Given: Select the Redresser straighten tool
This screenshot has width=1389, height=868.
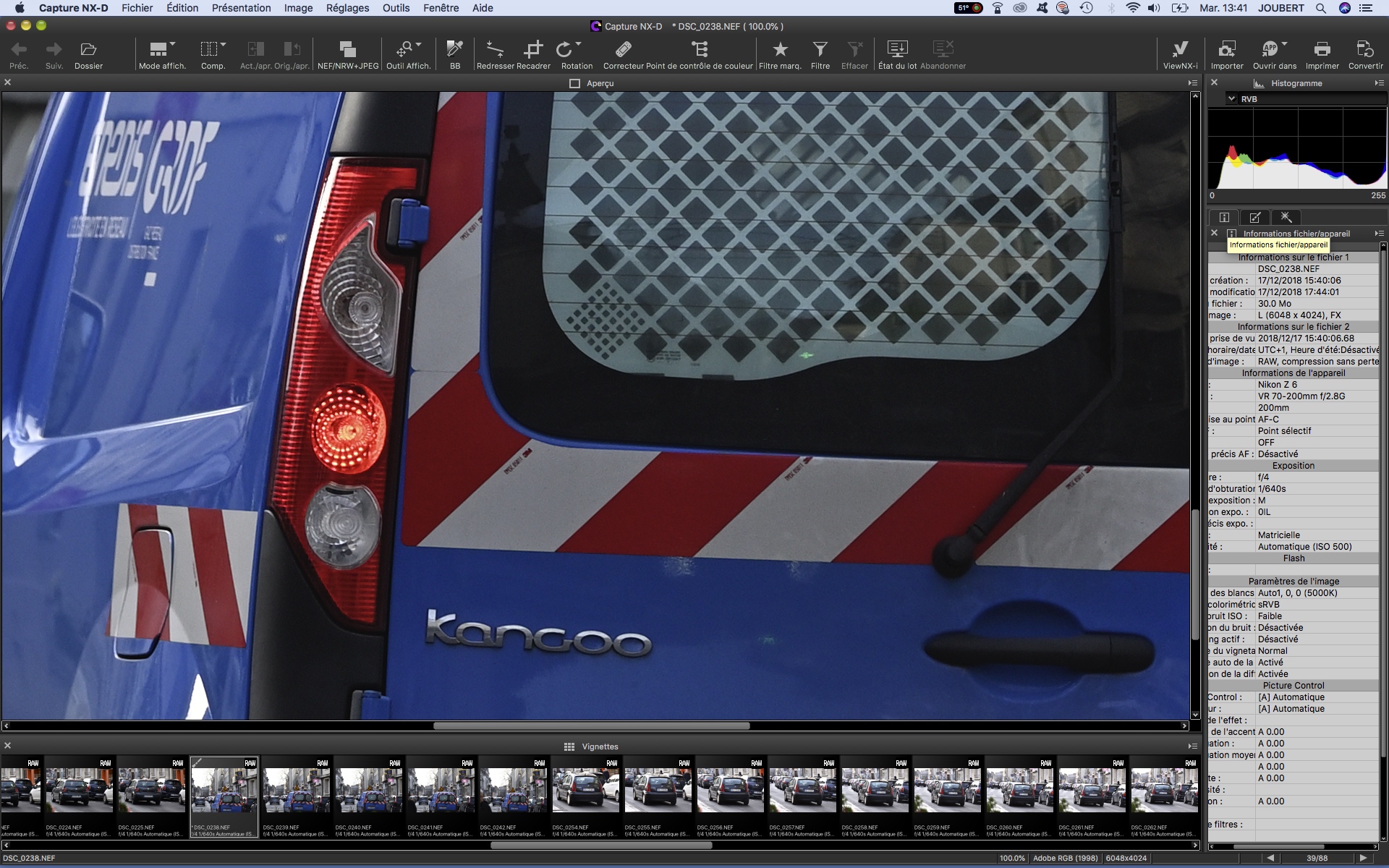Looking at the screenshot, I should [495, 55].
